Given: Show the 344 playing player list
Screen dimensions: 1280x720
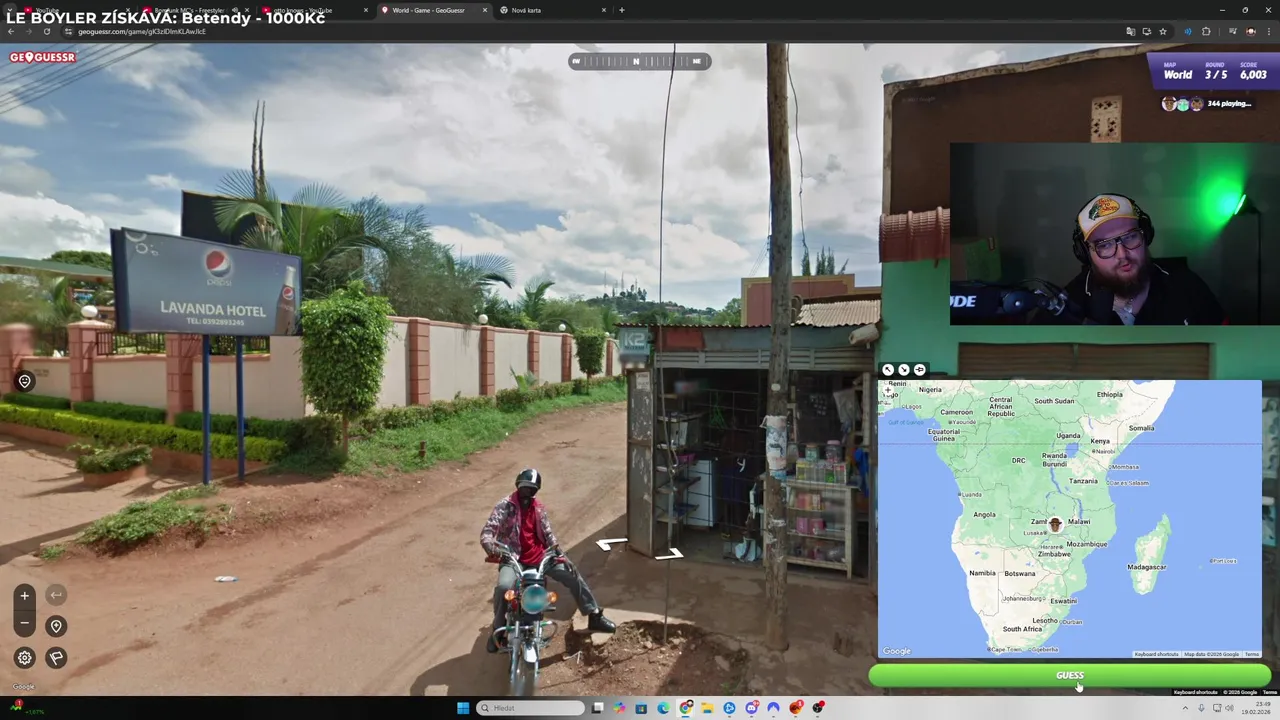Looking at the screenshot, I should pos(1206,103).
